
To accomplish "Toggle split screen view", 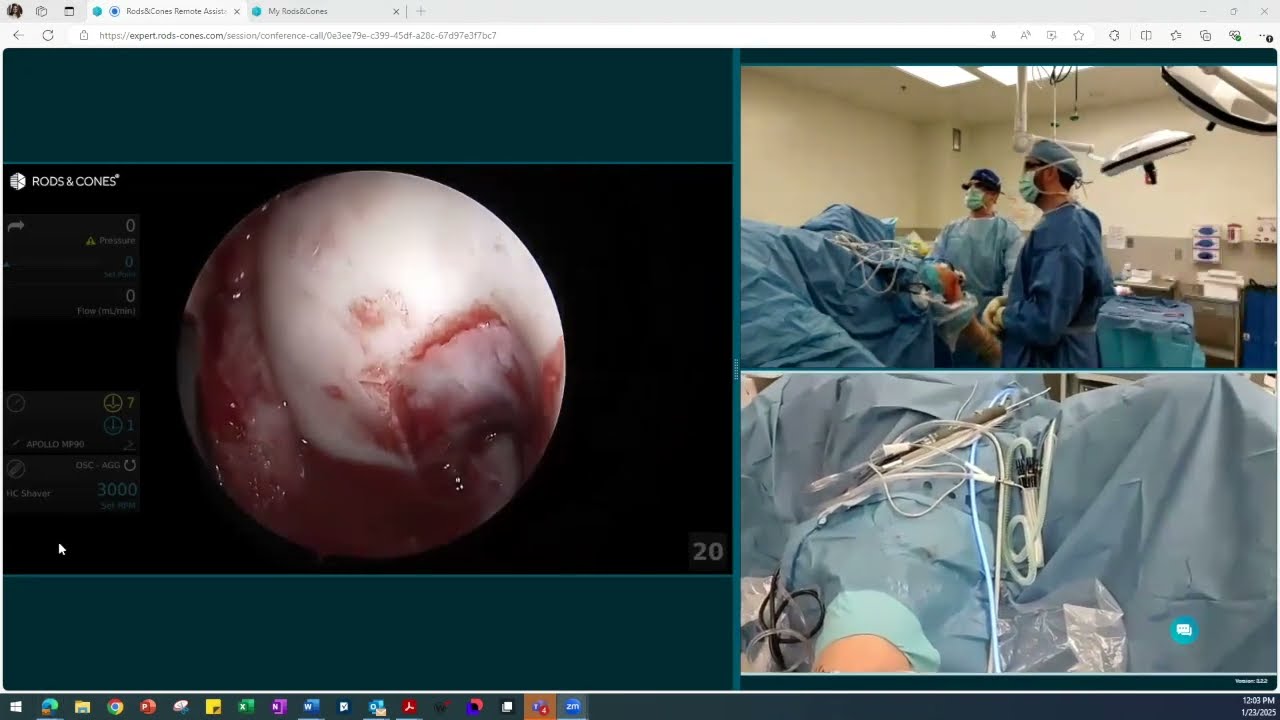I will tap(1146, 35).
